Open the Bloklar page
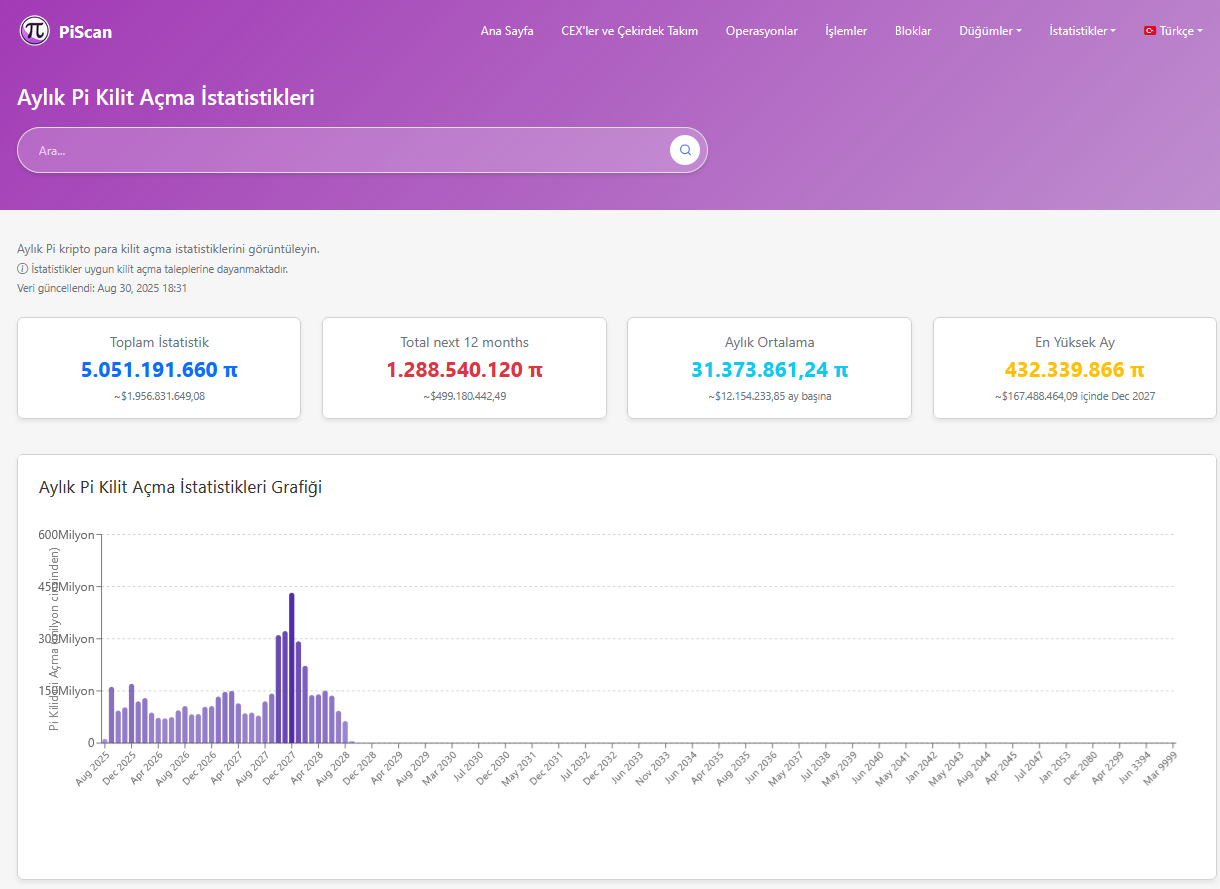This screenshot has height=889, width=1220. pos(913,31)
